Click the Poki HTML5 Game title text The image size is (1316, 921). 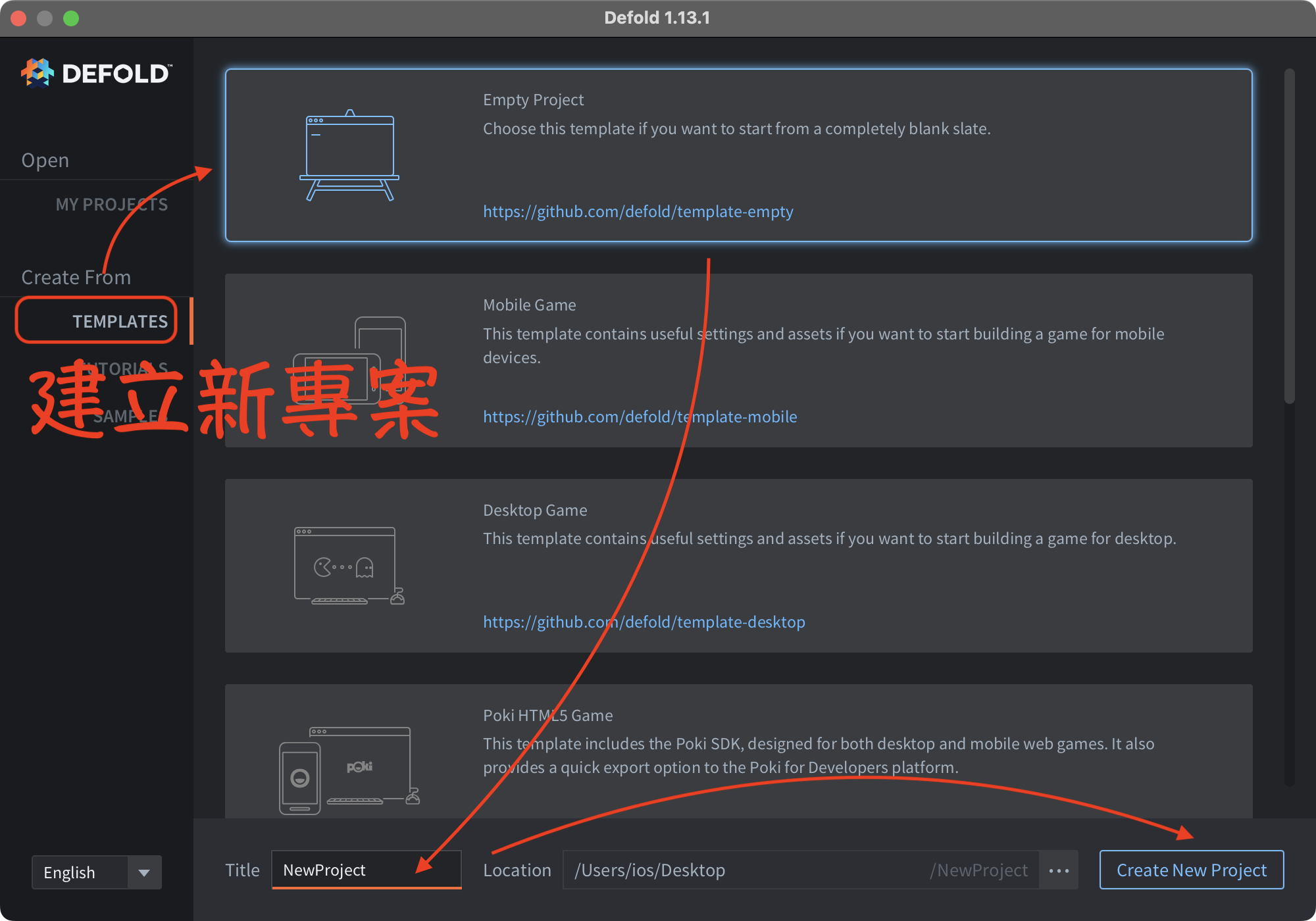(548, 715)
